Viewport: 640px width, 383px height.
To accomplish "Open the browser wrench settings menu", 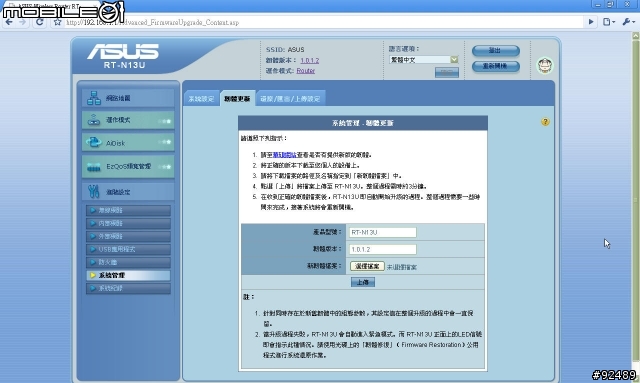I will point(628,22).
